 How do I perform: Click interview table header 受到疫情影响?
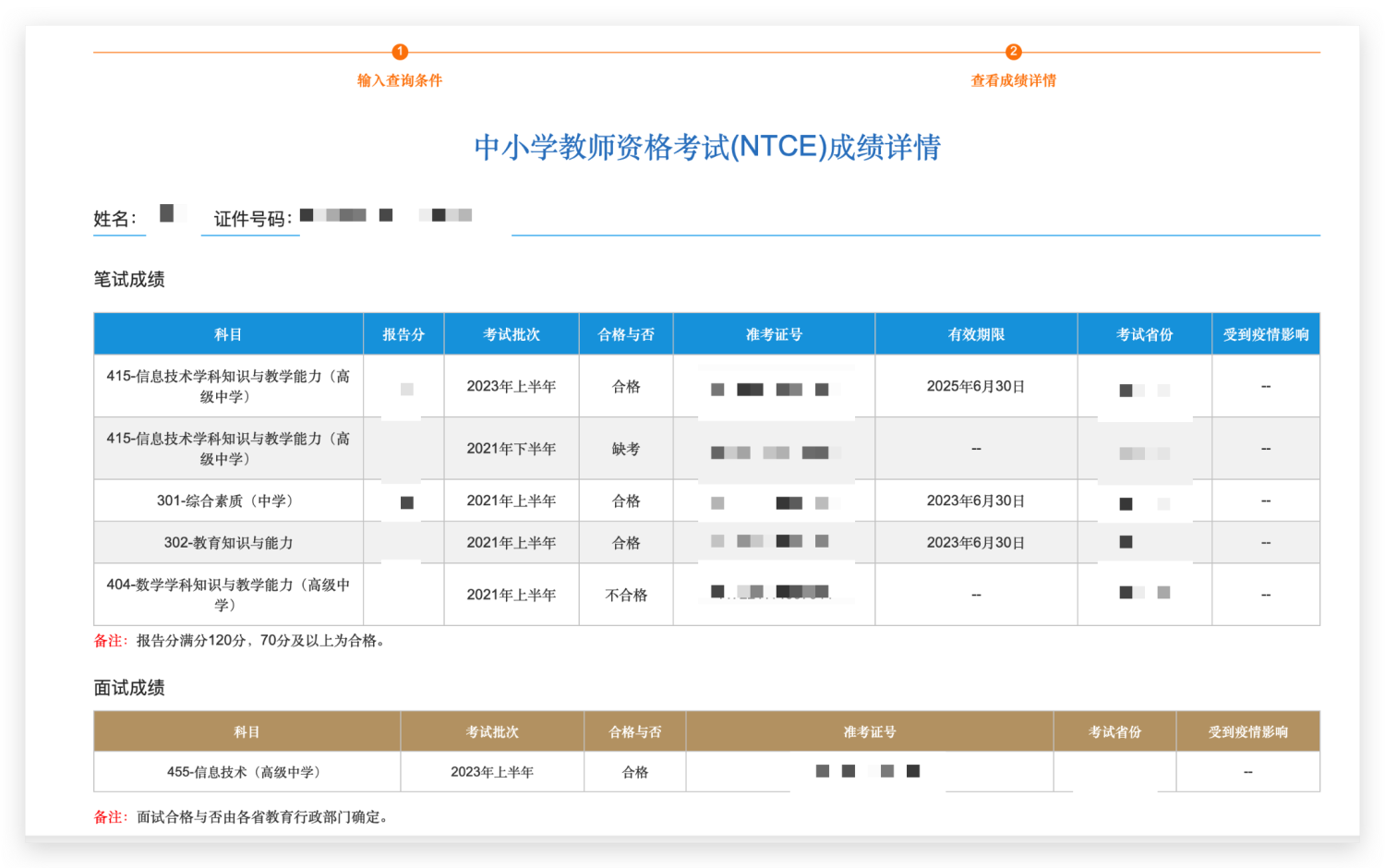coord(1247,731)
